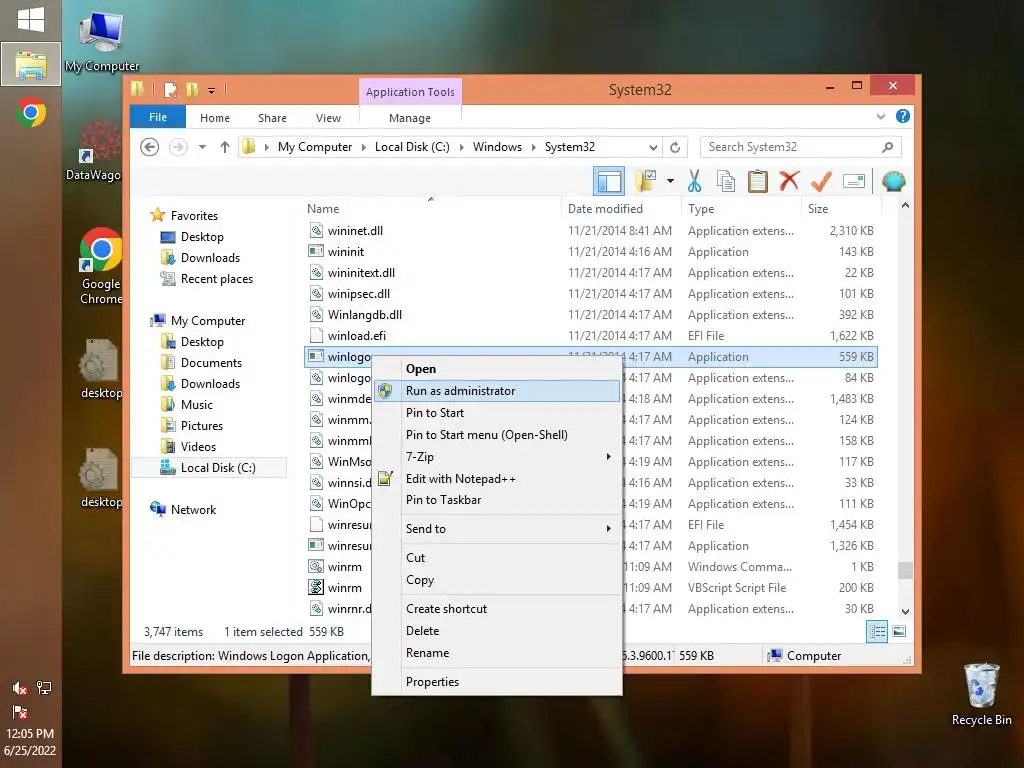This screenshot has width=1024, height=768.
Task: Open Network in the navigation pane
Action: coord(193,509)
